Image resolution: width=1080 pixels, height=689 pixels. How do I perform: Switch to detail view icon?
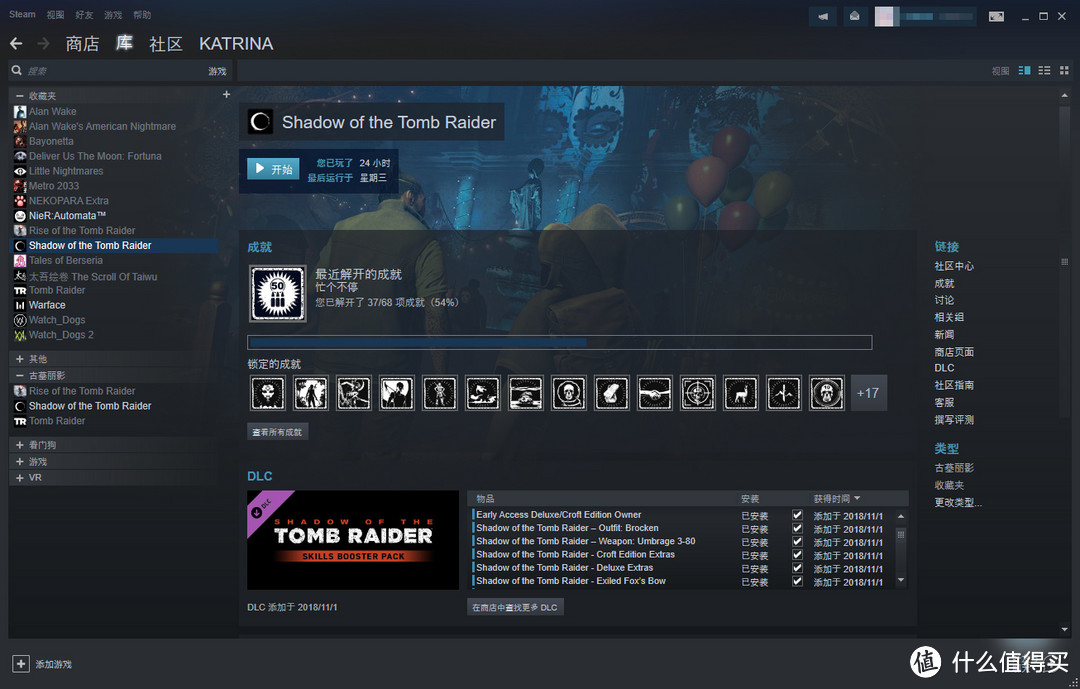pos(1024,70)
